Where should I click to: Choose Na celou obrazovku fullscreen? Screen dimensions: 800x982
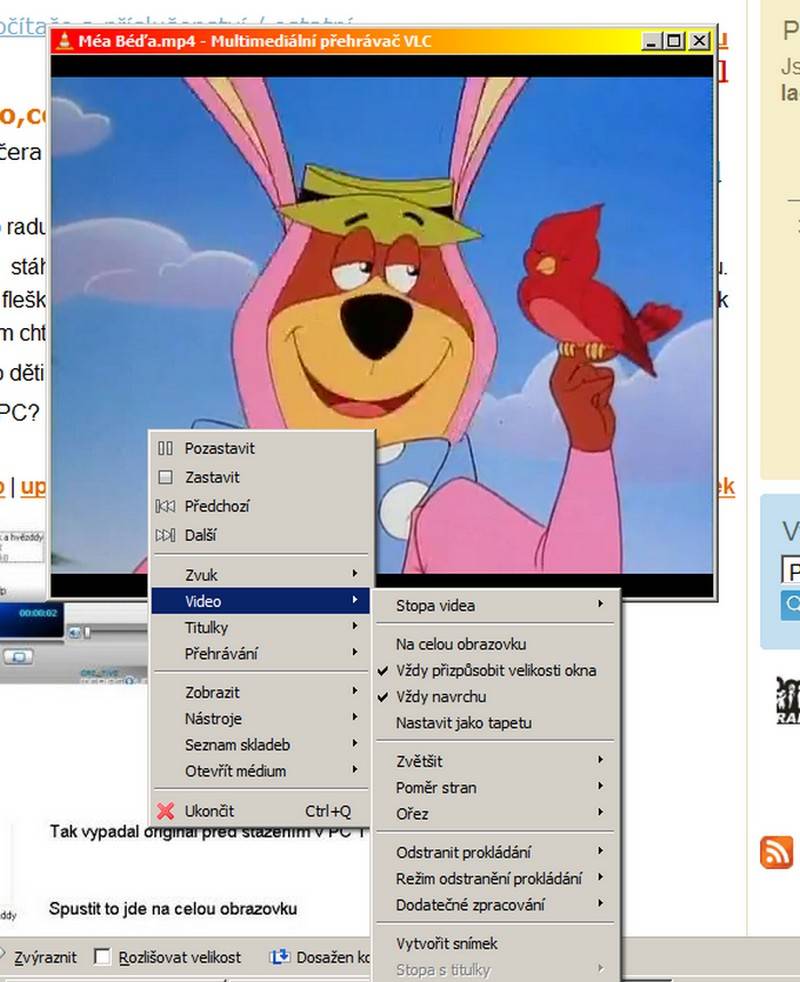pyautogui.click(x=495, y=644)
